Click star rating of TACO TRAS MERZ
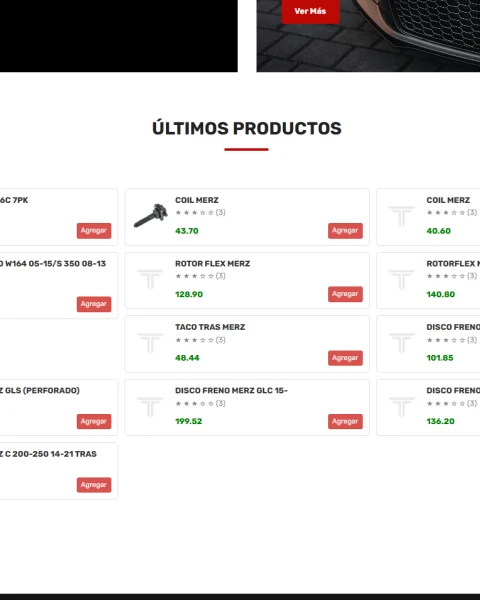Screen dimensions: 480x600 pyautogui.click(x=194, y=340)
